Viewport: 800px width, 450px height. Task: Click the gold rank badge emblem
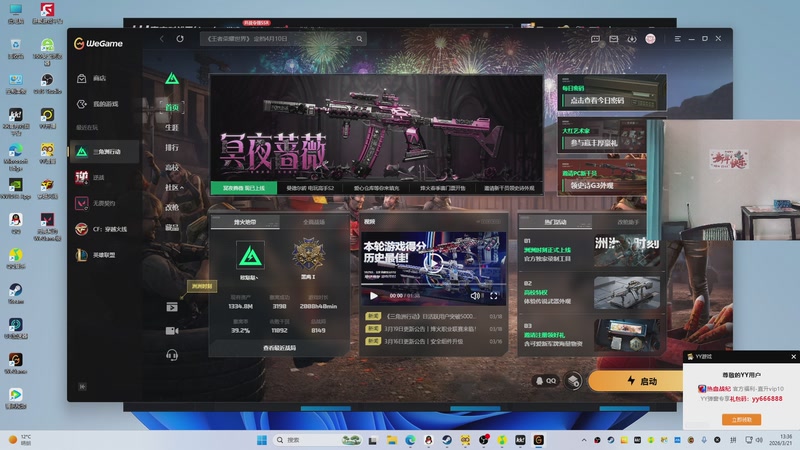[308, 255]
